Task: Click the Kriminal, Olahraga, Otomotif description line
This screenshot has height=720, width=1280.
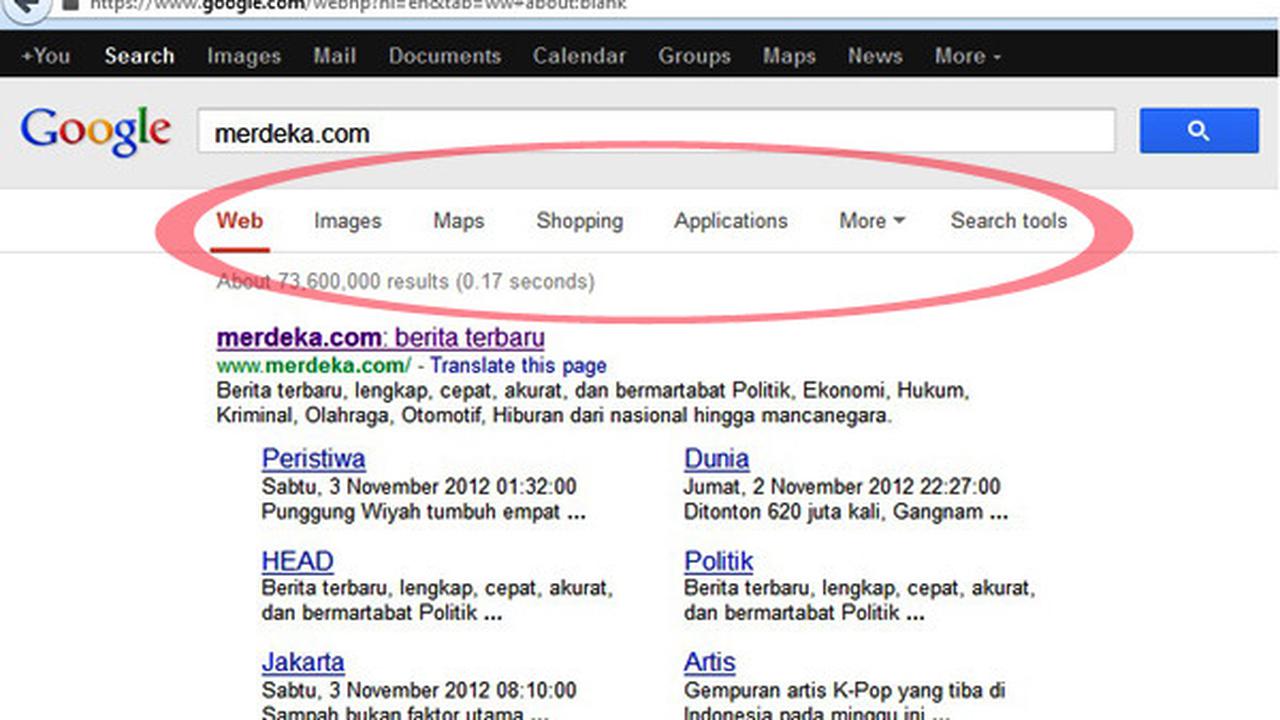Action: (554, 415)
